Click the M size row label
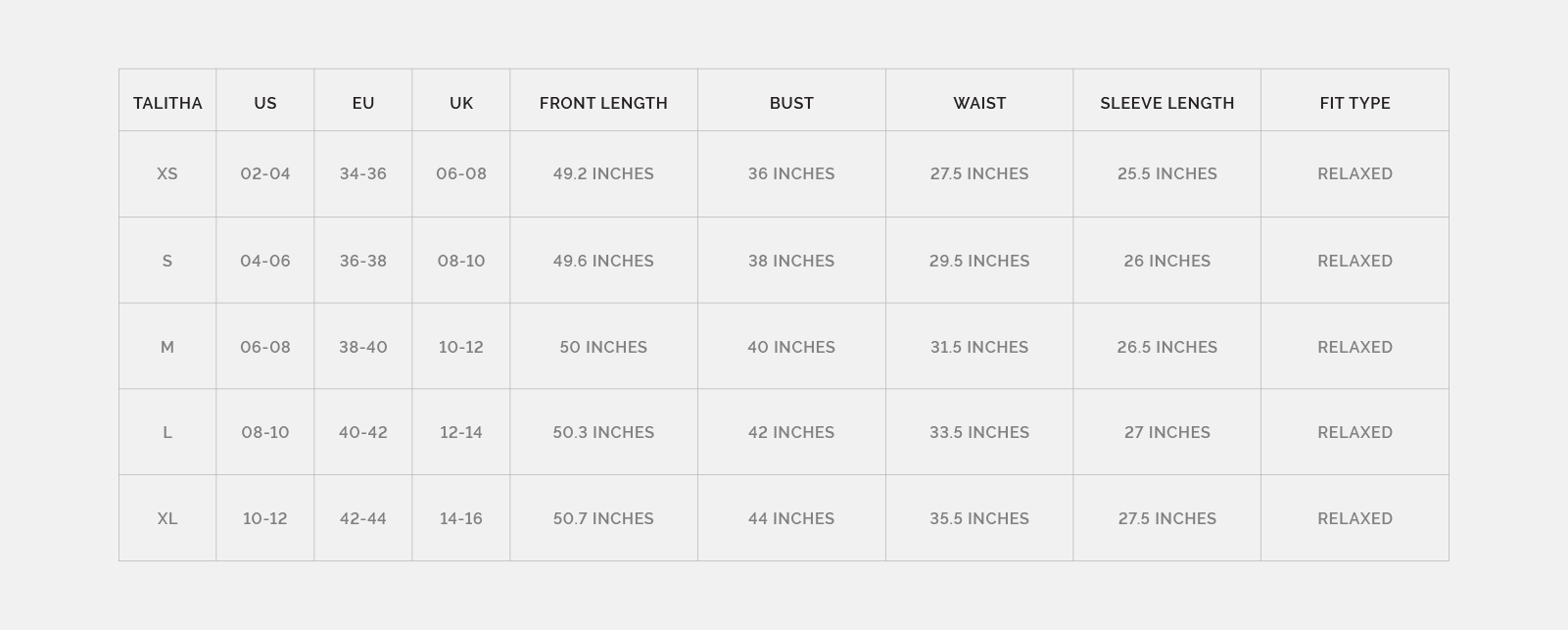 pyautogui.click(x=167, y=347)
